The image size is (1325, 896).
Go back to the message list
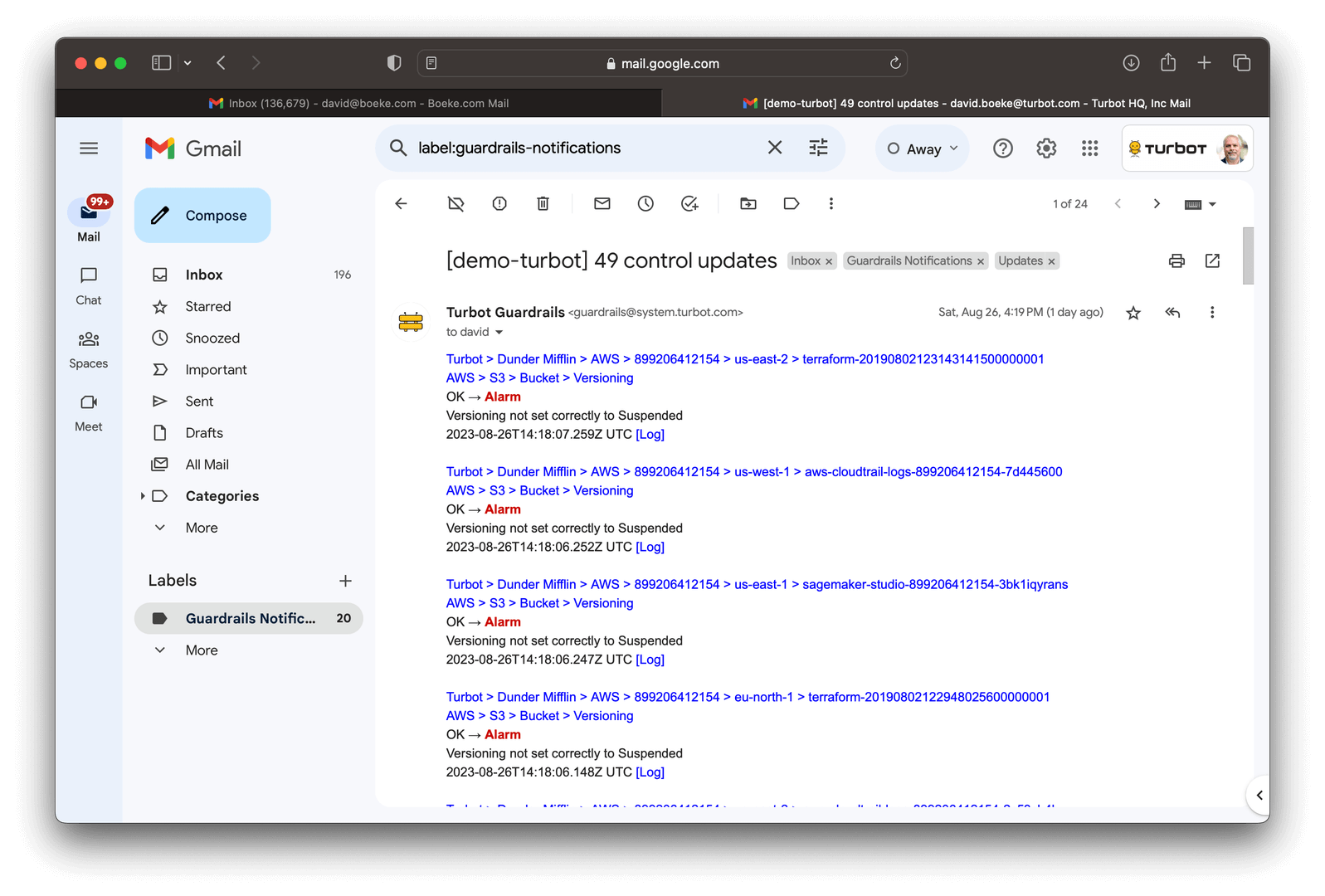(x=402, y=204)
